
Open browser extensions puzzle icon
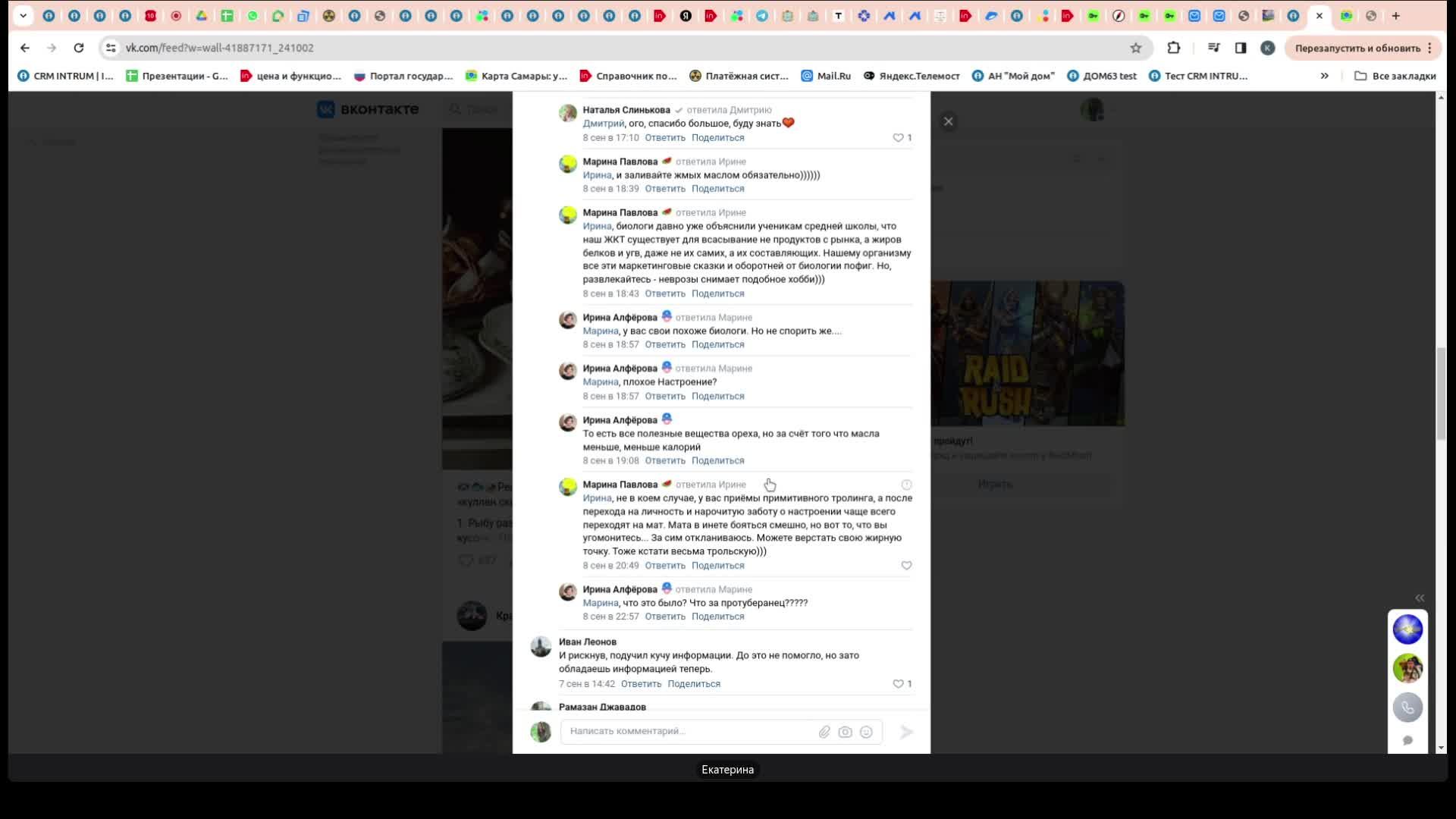coord(1173,48)
